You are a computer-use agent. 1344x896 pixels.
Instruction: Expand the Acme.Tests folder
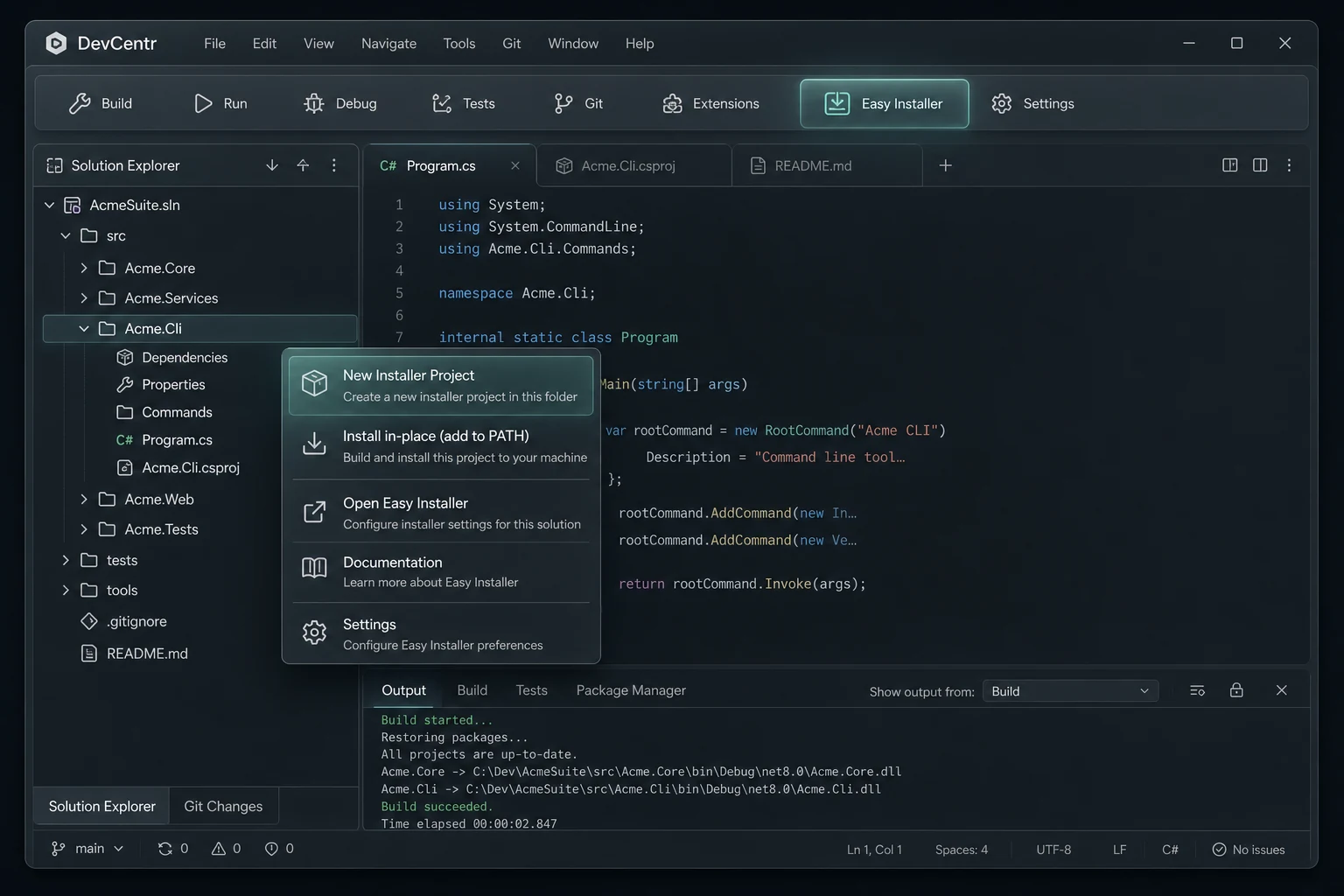pos(84,528)
